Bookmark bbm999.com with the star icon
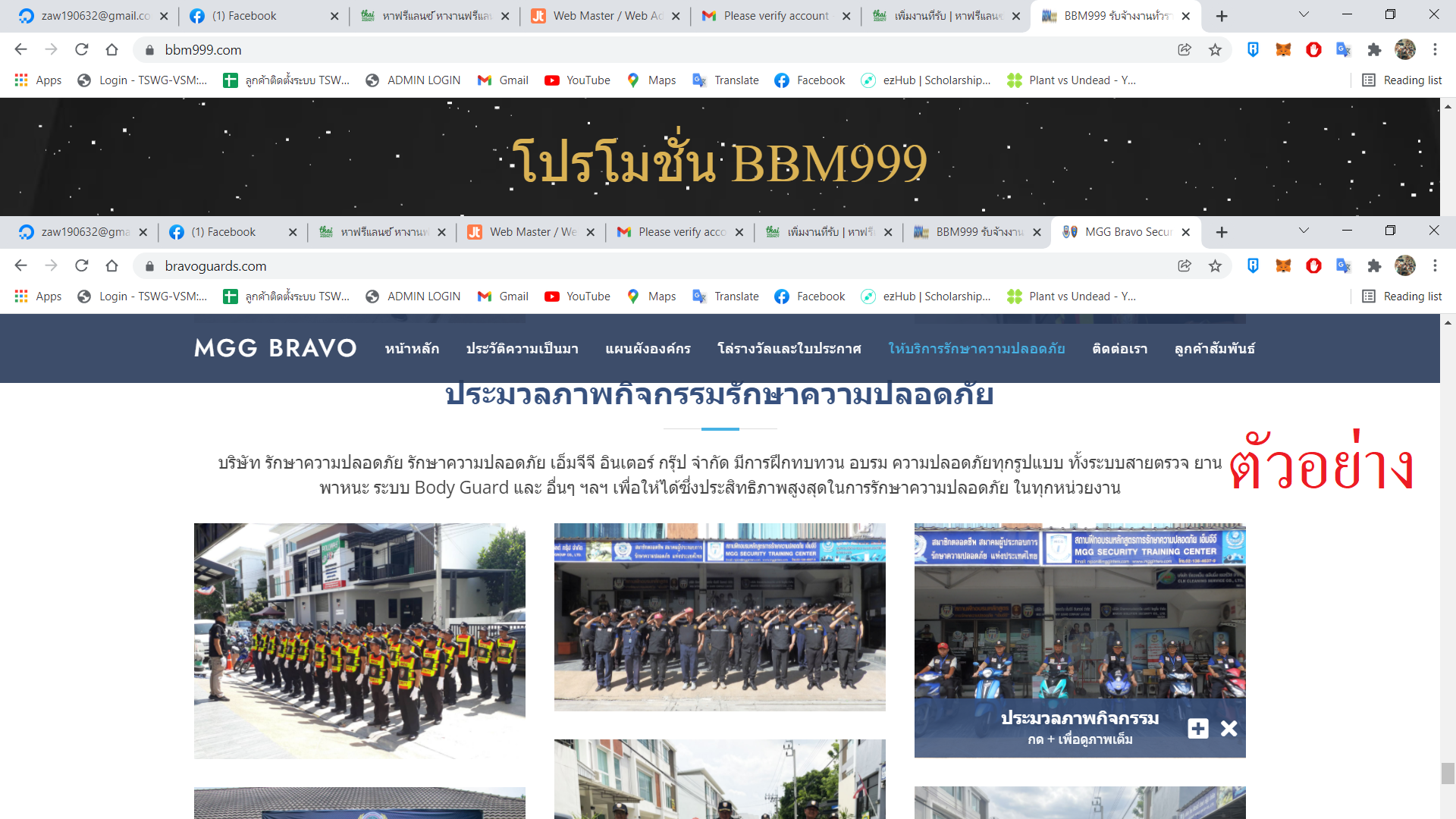 [x=1215, y=49]
